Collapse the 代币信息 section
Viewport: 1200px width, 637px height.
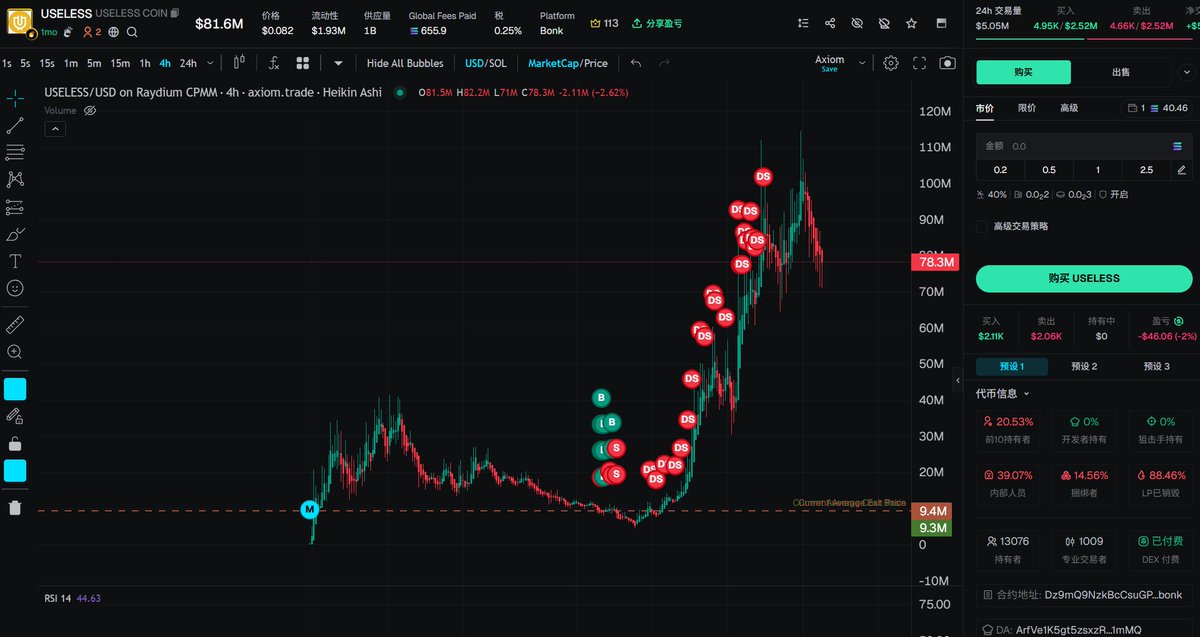[1003, 394]
